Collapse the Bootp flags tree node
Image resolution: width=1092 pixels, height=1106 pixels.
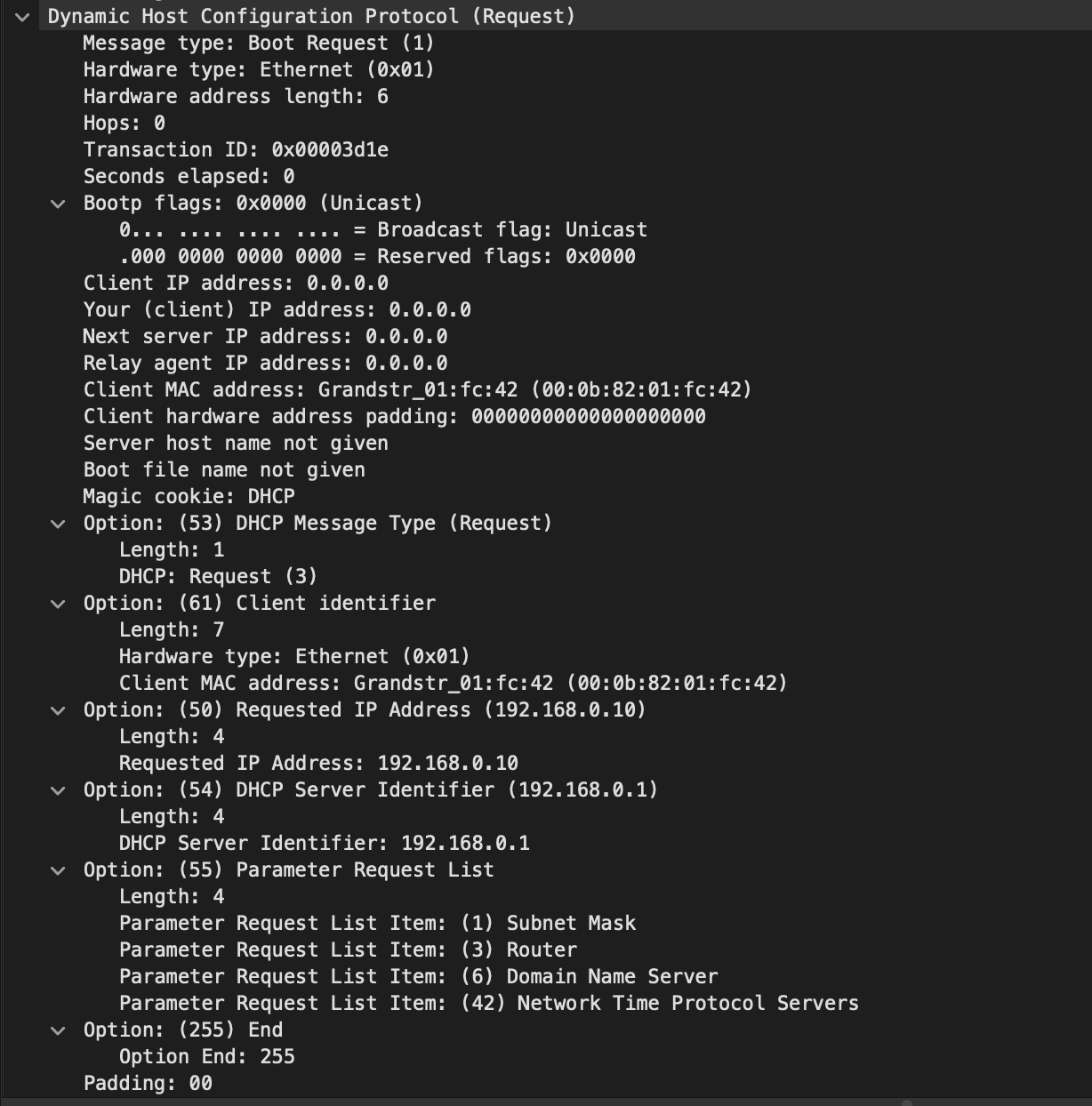pos(58,204)
